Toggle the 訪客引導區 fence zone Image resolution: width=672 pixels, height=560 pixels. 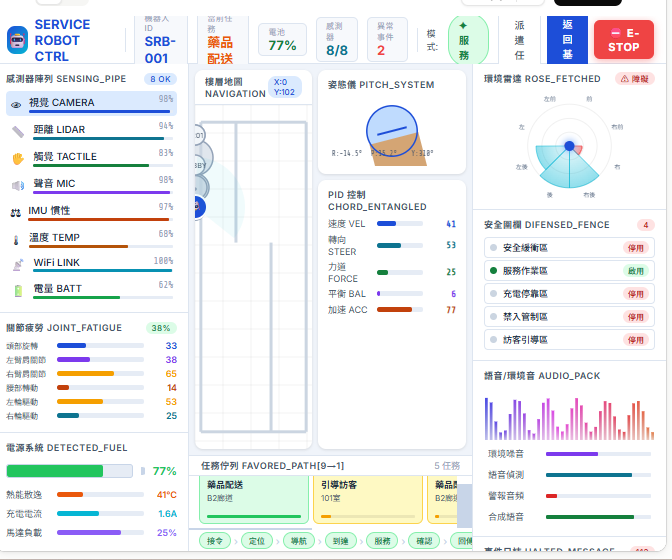(x=569, y=340)
